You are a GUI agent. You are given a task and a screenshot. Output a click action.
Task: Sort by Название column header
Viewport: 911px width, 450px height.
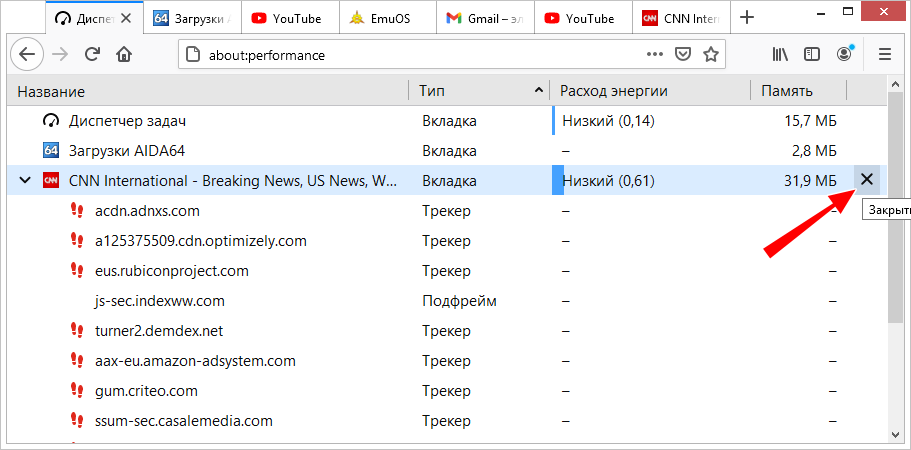pyautogui.click(x=208, y=91)
